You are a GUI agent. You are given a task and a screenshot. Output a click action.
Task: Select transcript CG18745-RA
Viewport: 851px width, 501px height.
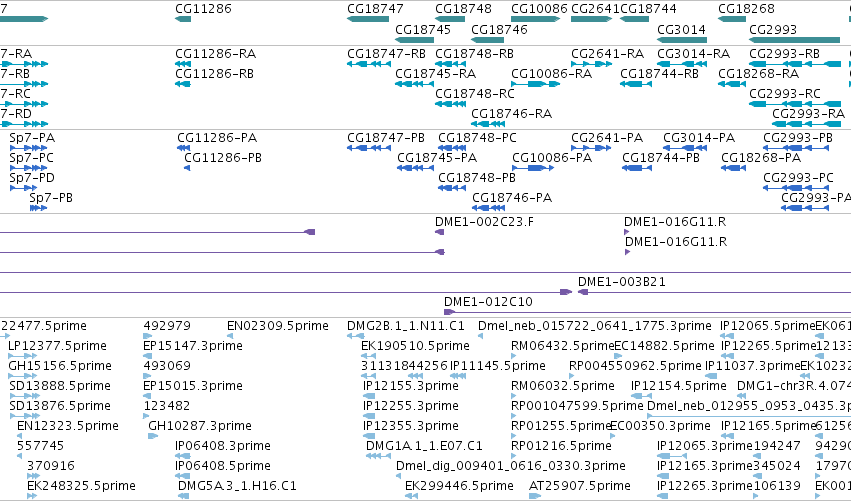(x=435, y=73)
